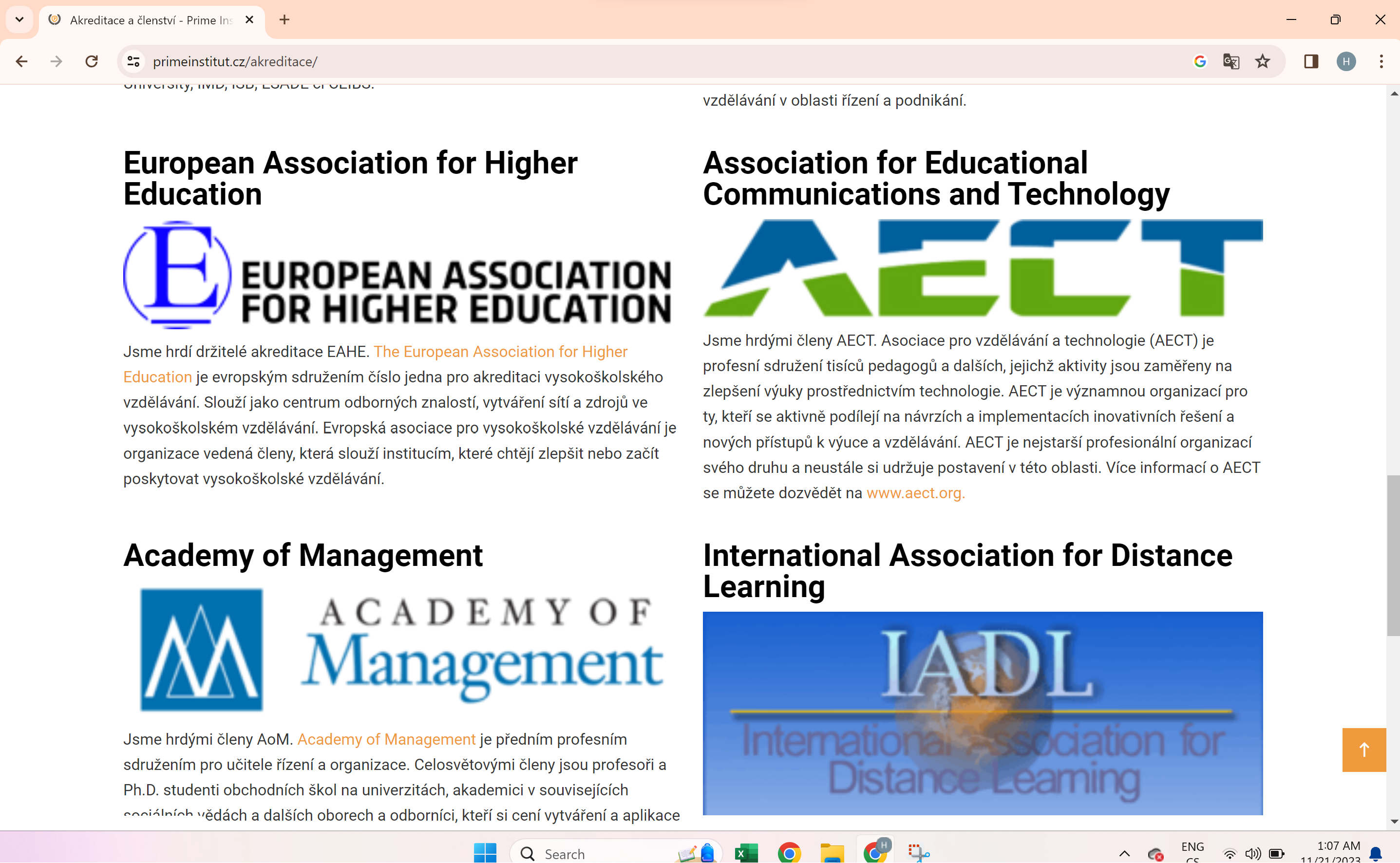
Task: Open Excel from the taskbar
Action: [746, 853]
